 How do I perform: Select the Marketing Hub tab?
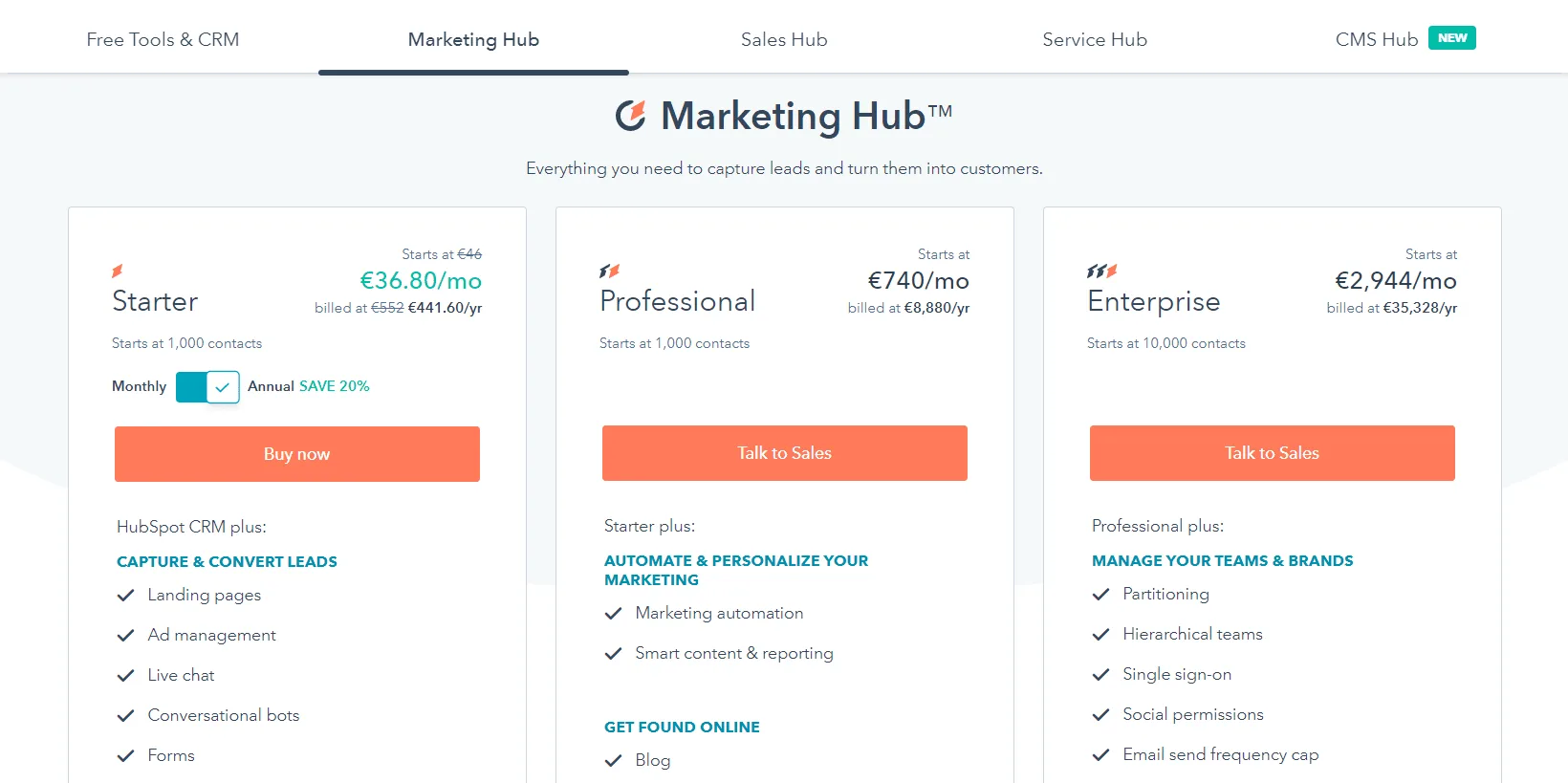473,39
